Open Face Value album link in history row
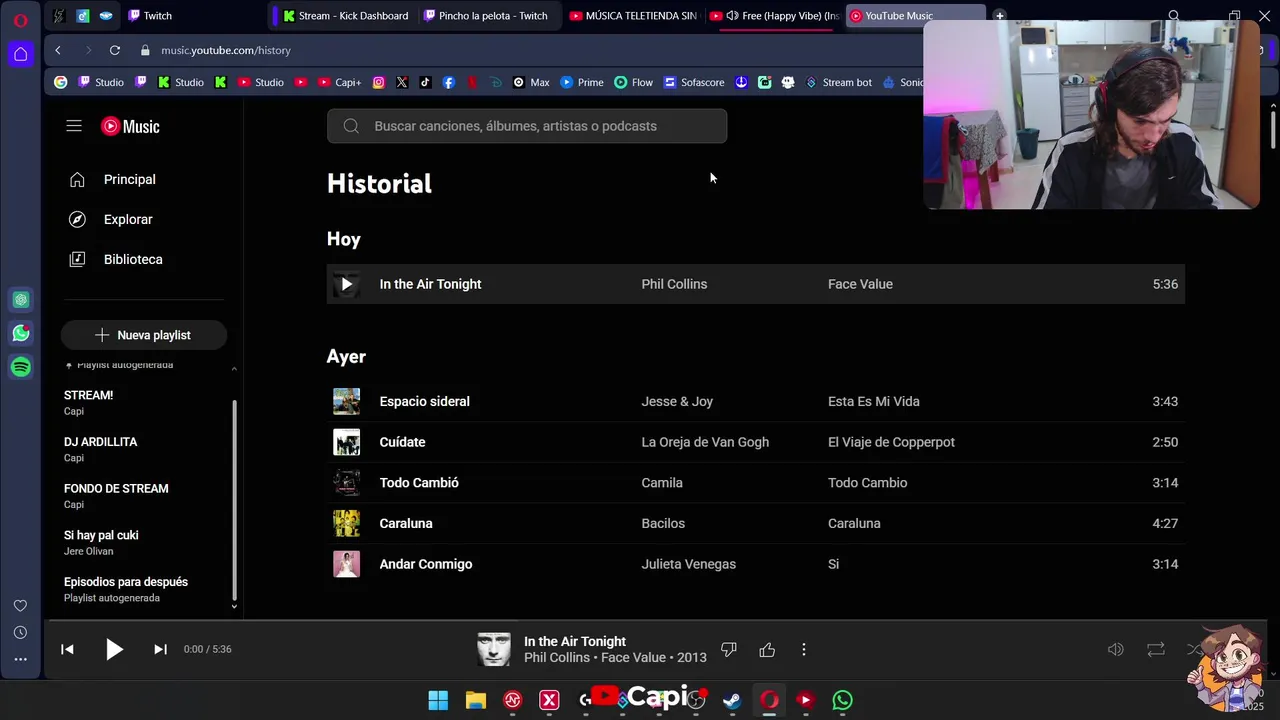Viewport: 1280px width, 720px height. [x=860, y=284]
